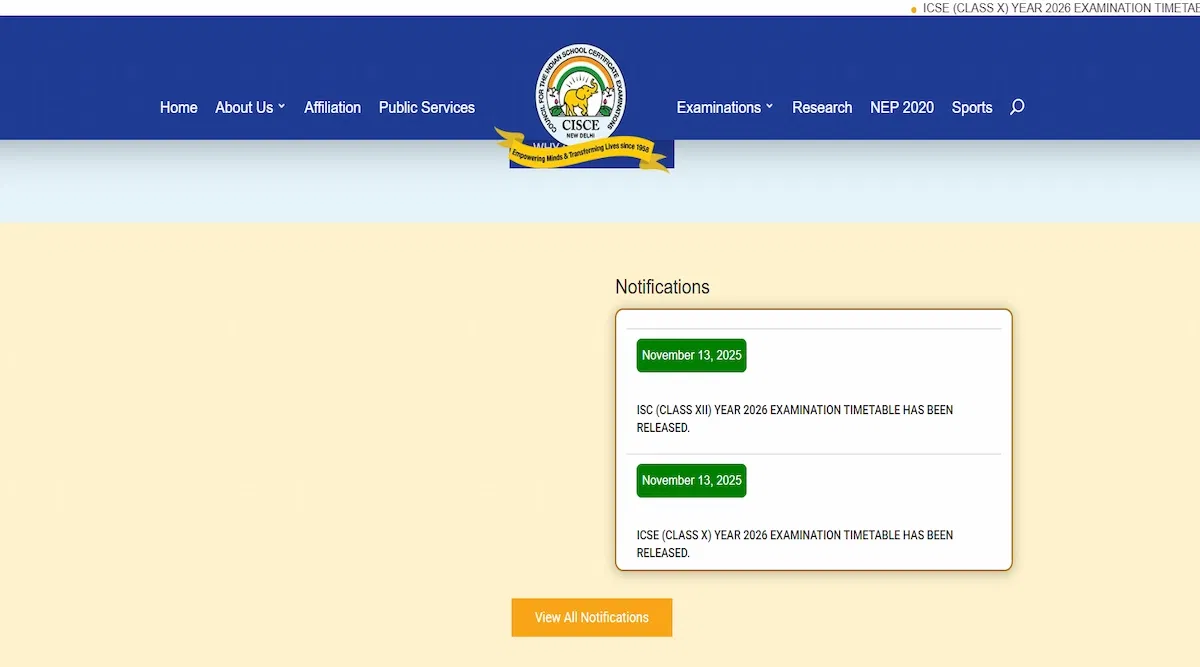
Task: Open ICSE Class X timetable notification
Action: click(x=795, y=544)
